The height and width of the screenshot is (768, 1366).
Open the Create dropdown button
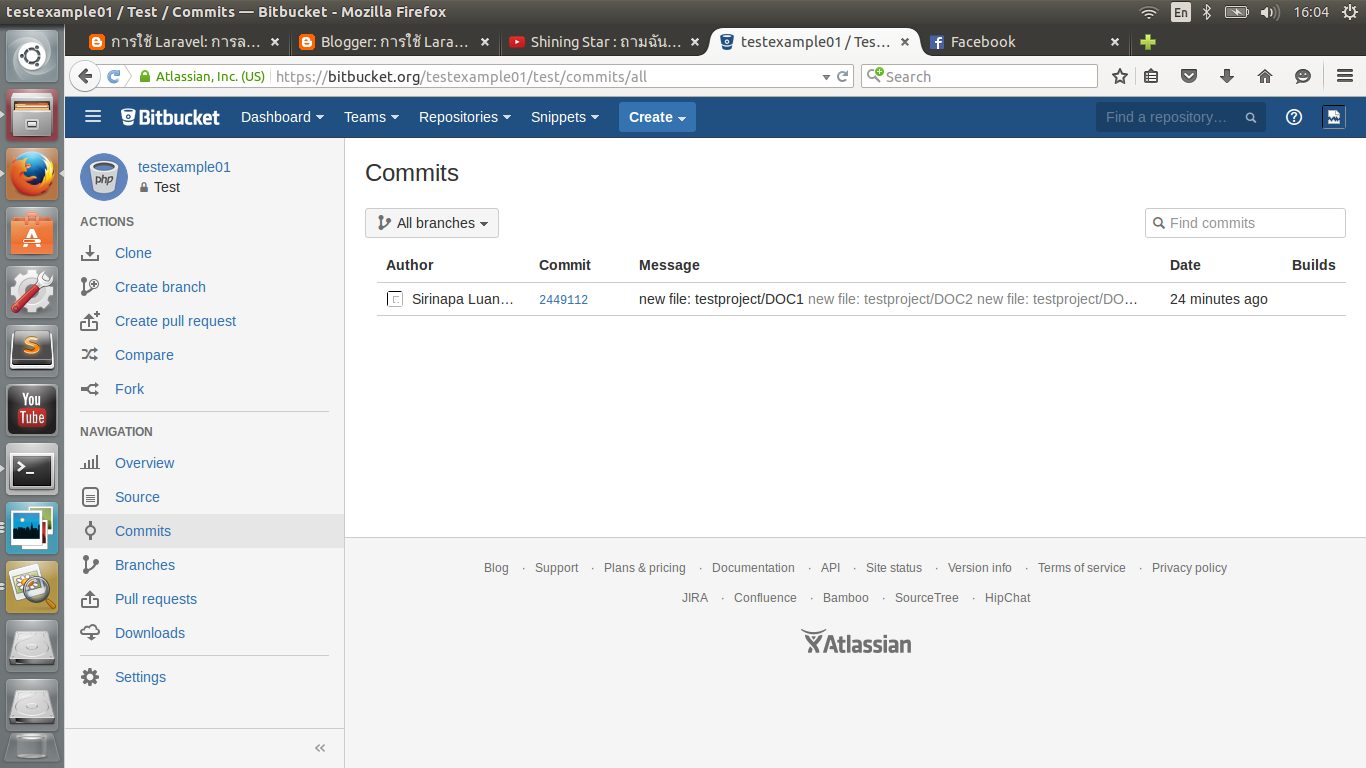(657, 117)
